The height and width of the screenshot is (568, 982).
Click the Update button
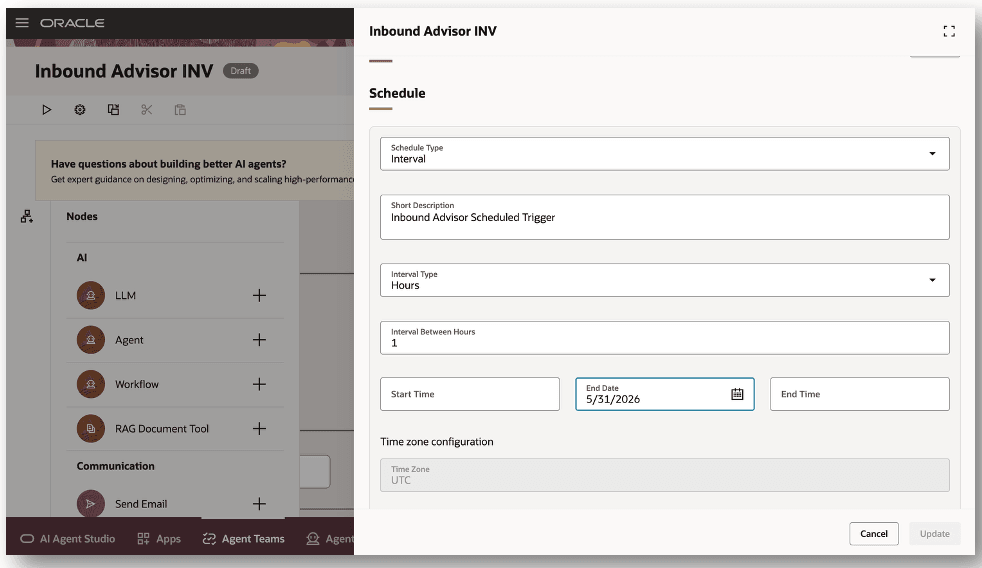pyautogui.click(x=934, y=534)
